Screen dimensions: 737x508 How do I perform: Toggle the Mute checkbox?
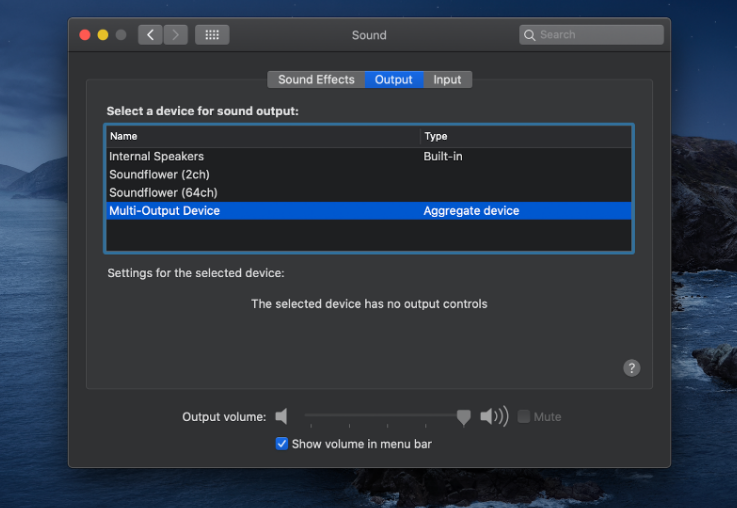point(524,417)
